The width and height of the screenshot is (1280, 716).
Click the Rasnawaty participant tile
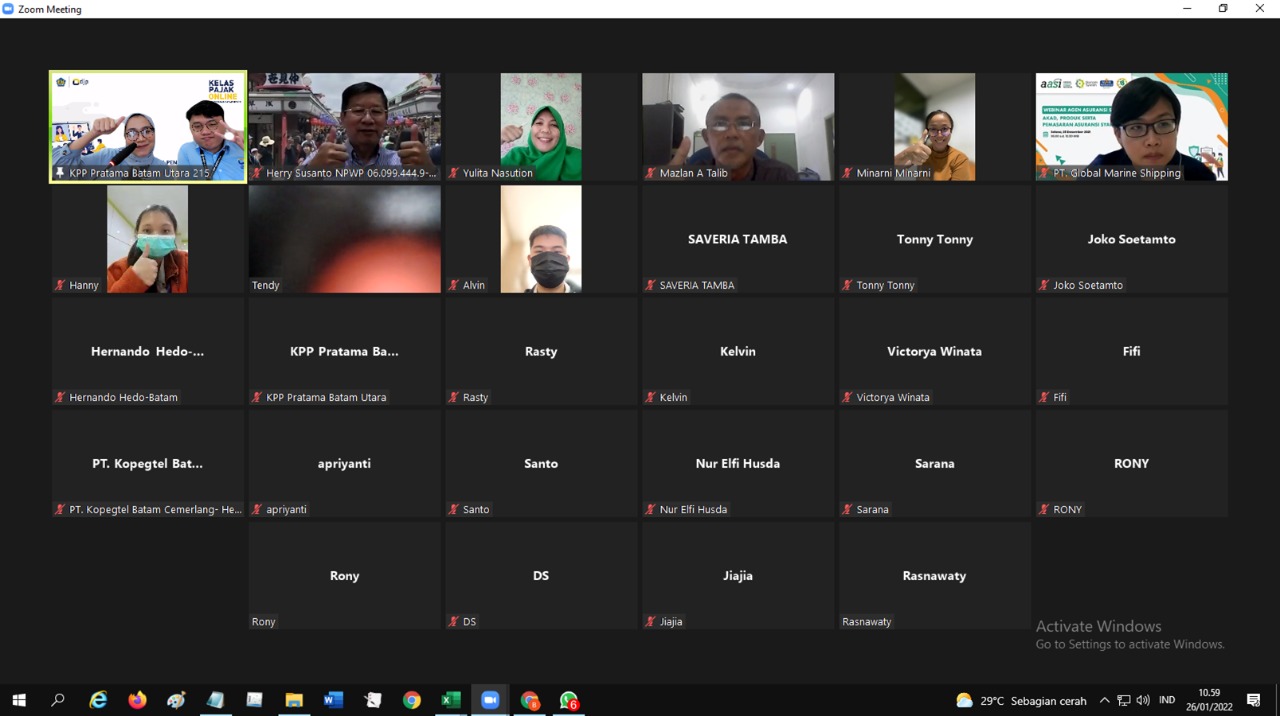pos(934,576)
